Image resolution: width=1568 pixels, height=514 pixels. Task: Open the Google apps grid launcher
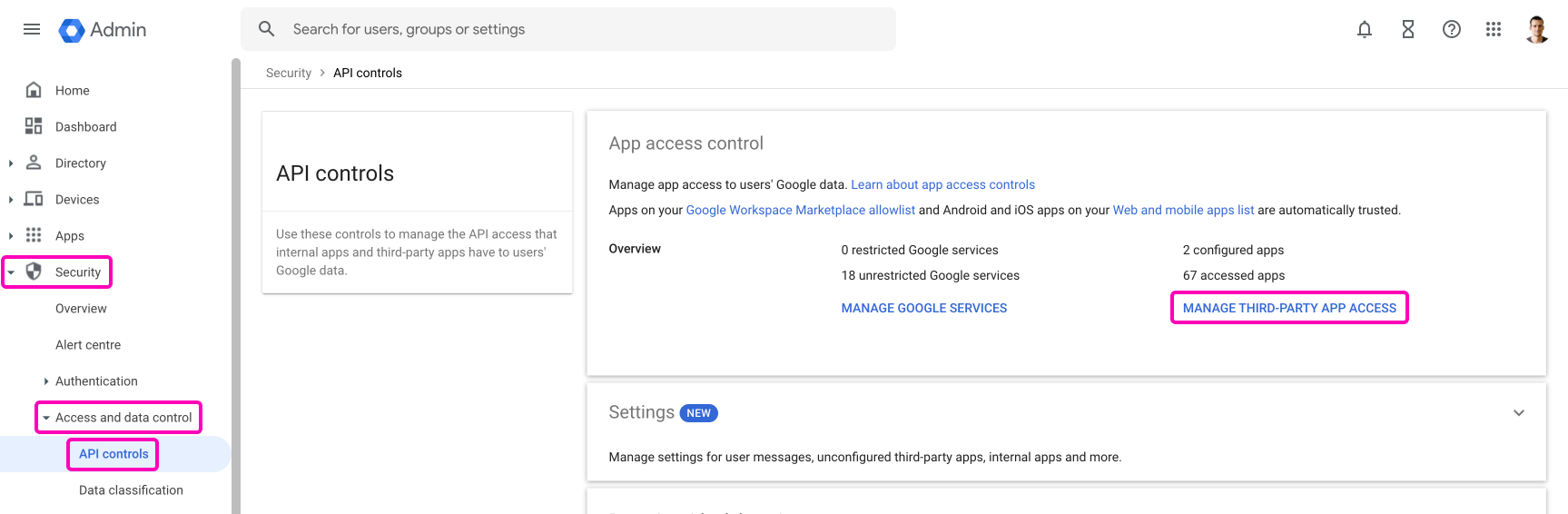1494,29
